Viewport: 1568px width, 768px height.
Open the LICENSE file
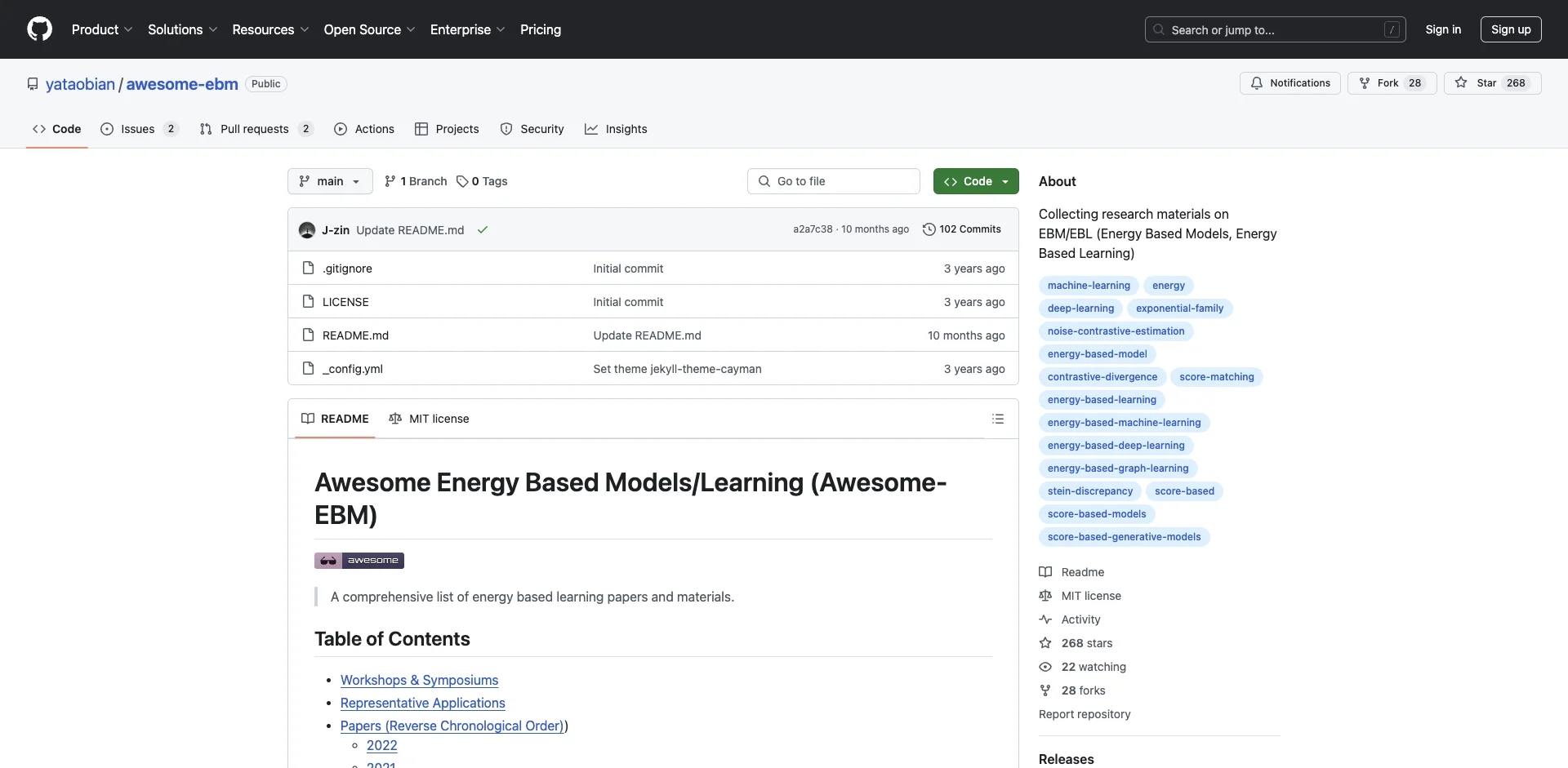pyautogui.click(x=345, y=302)
